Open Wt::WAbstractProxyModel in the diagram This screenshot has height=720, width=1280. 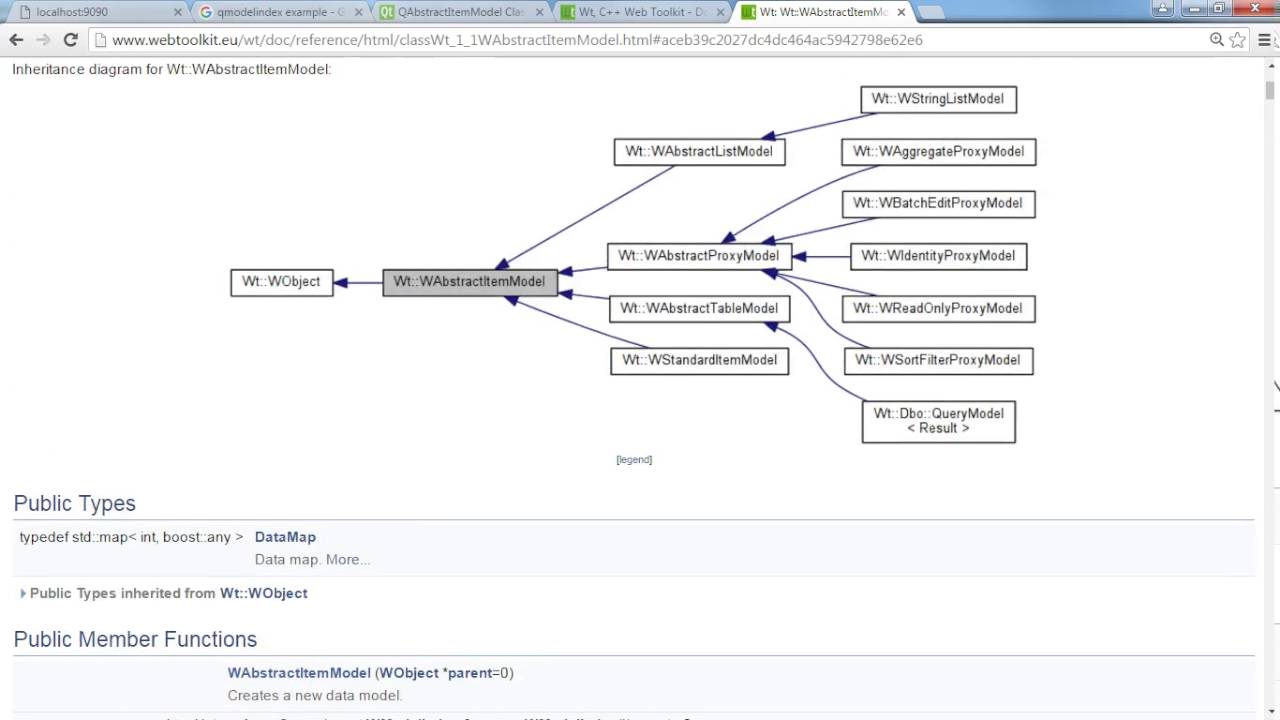pyautogui.click(x=699, y=256)
